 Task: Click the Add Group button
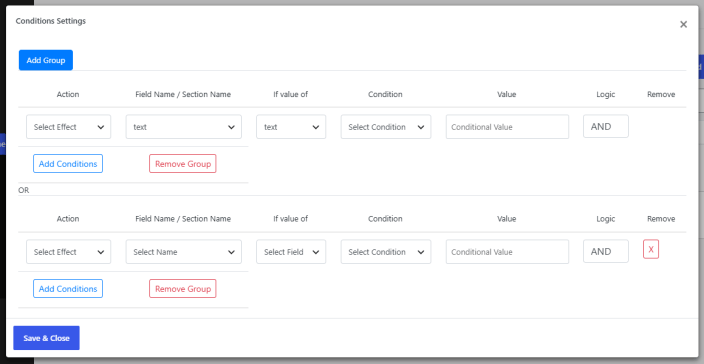pyautogui.click(x=46, y=60)
